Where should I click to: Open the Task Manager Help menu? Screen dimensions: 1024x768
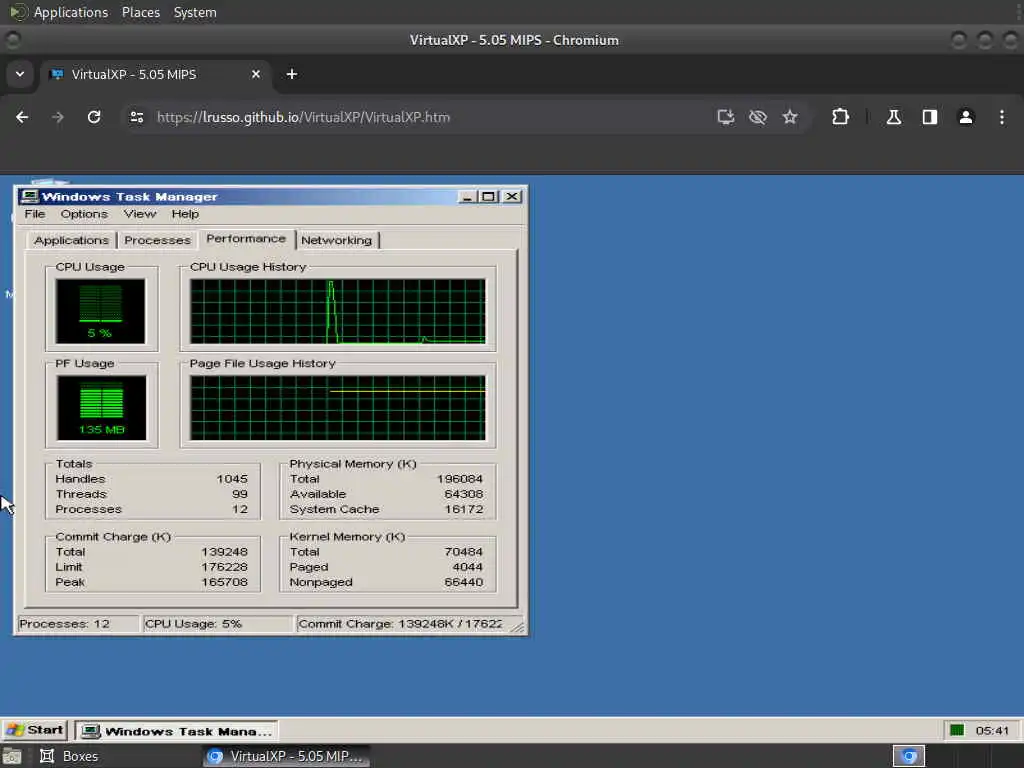coord(185,214)
